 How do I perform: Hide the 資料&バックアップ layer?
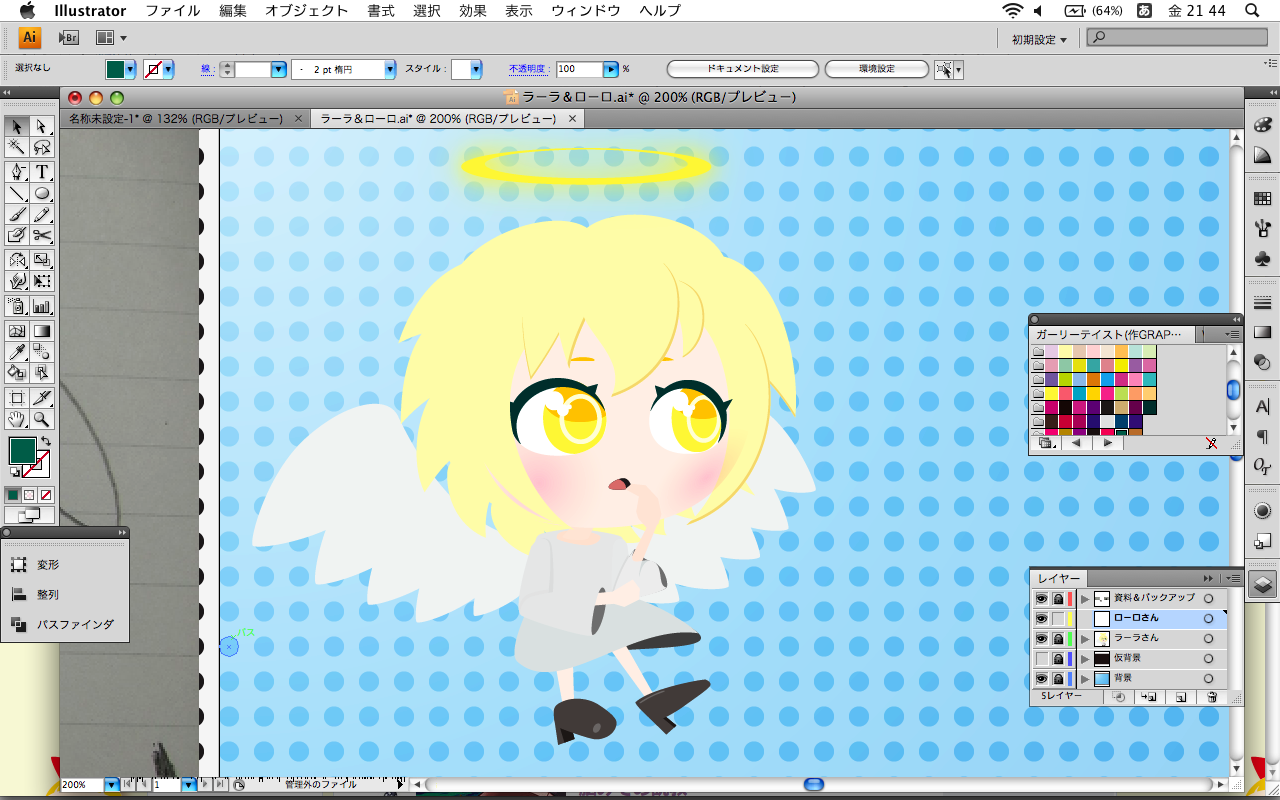pos(1041,598)
